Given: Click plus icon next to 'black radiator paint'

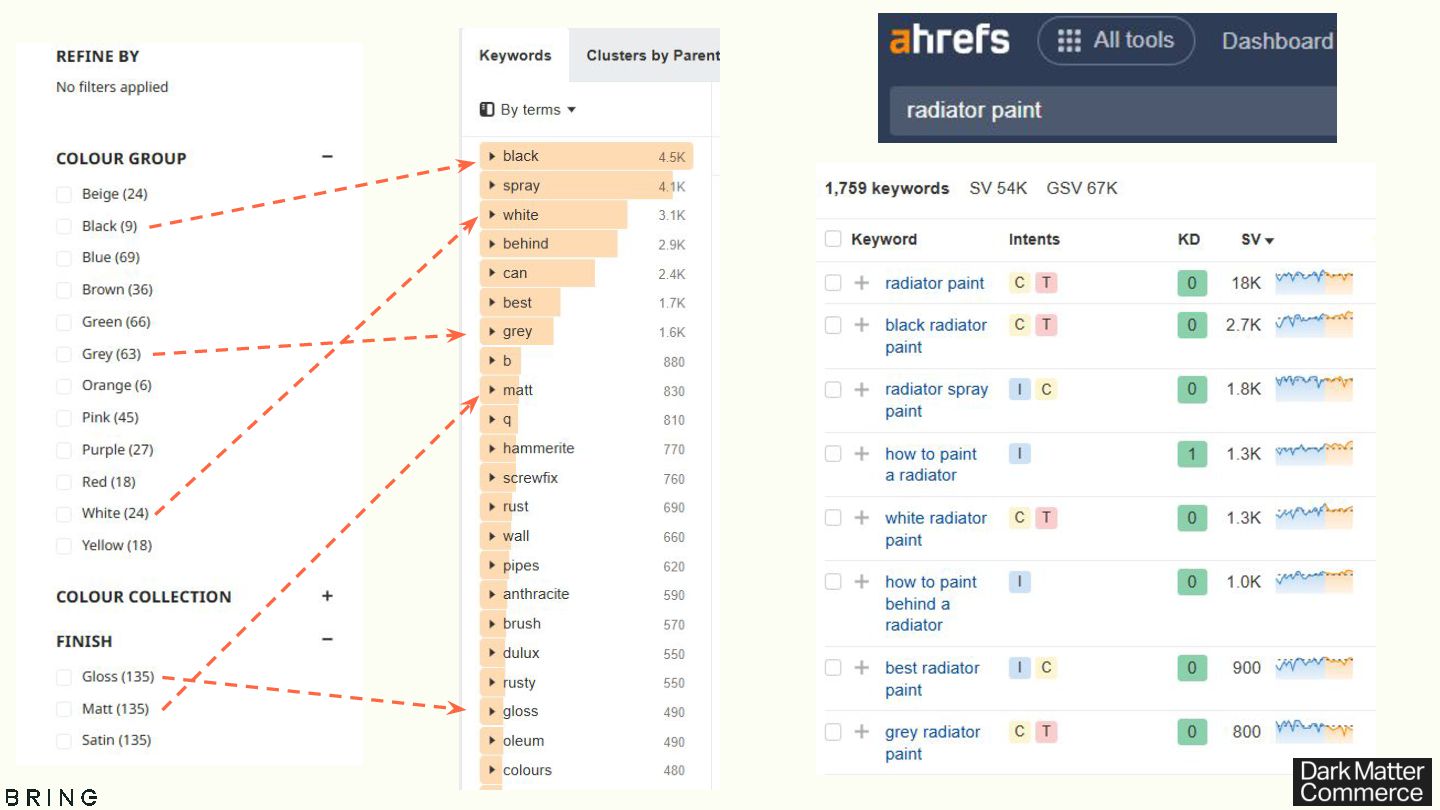Looking at the screenshot, I should click(861, 325).
